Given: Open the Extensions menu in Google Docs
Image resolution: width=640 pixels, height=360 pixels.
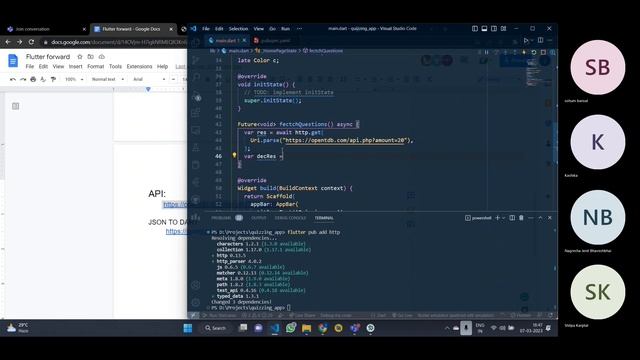Looking at the screenshot, I should pos(139,67).
